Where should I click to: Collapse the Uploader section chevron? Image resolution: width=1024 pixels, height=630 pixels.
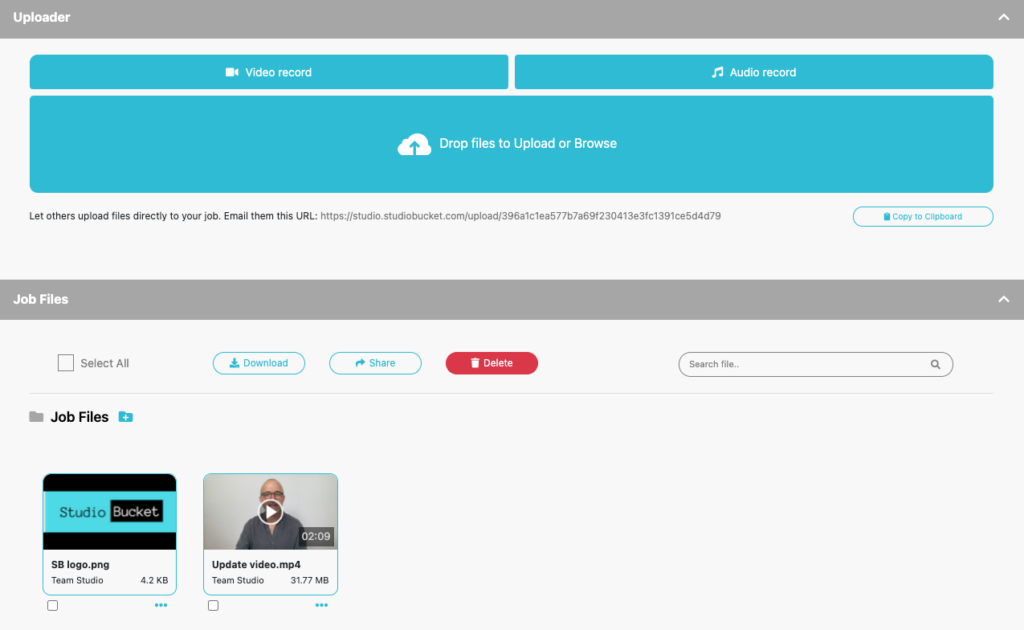[x=1003, y=18]
